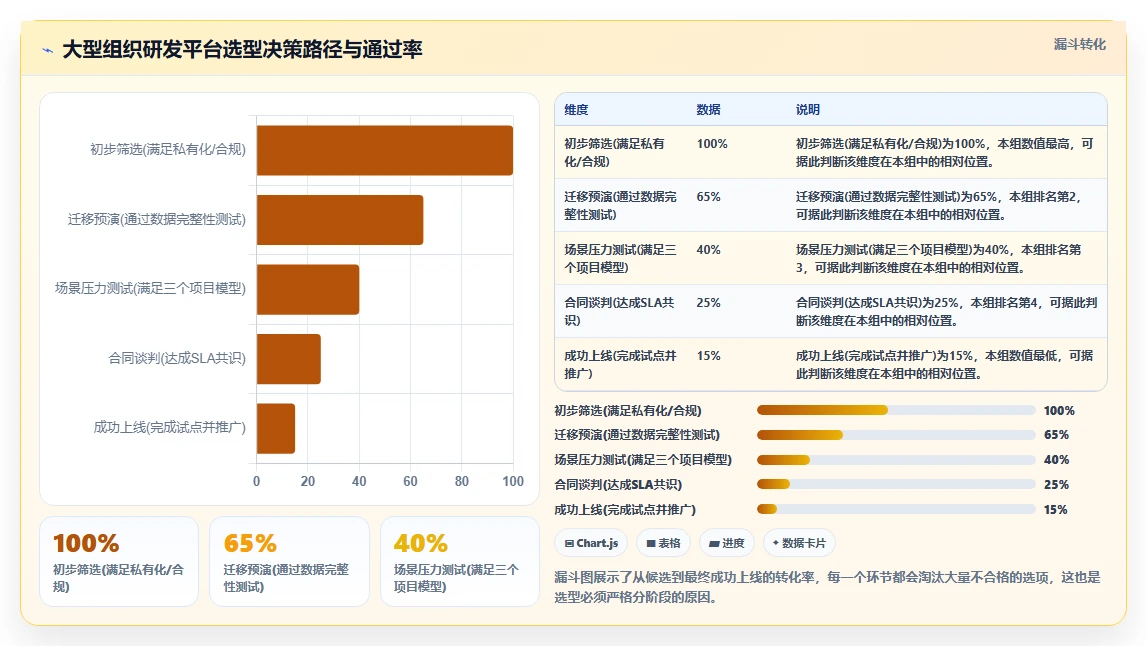Image resolution: width=1147 pixels, height=646 pixels.
Task: Click the summary paragraph starting 漏斗图展示了
Action: [x=827, y=587]
